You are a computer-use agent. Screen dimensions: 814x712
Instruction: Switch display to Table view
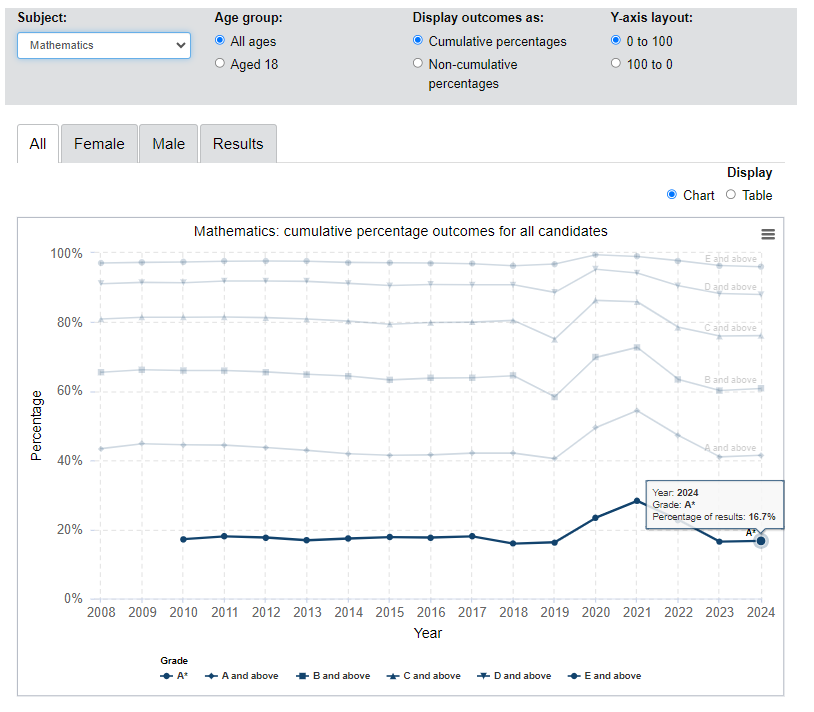click(x=731, y=195)
